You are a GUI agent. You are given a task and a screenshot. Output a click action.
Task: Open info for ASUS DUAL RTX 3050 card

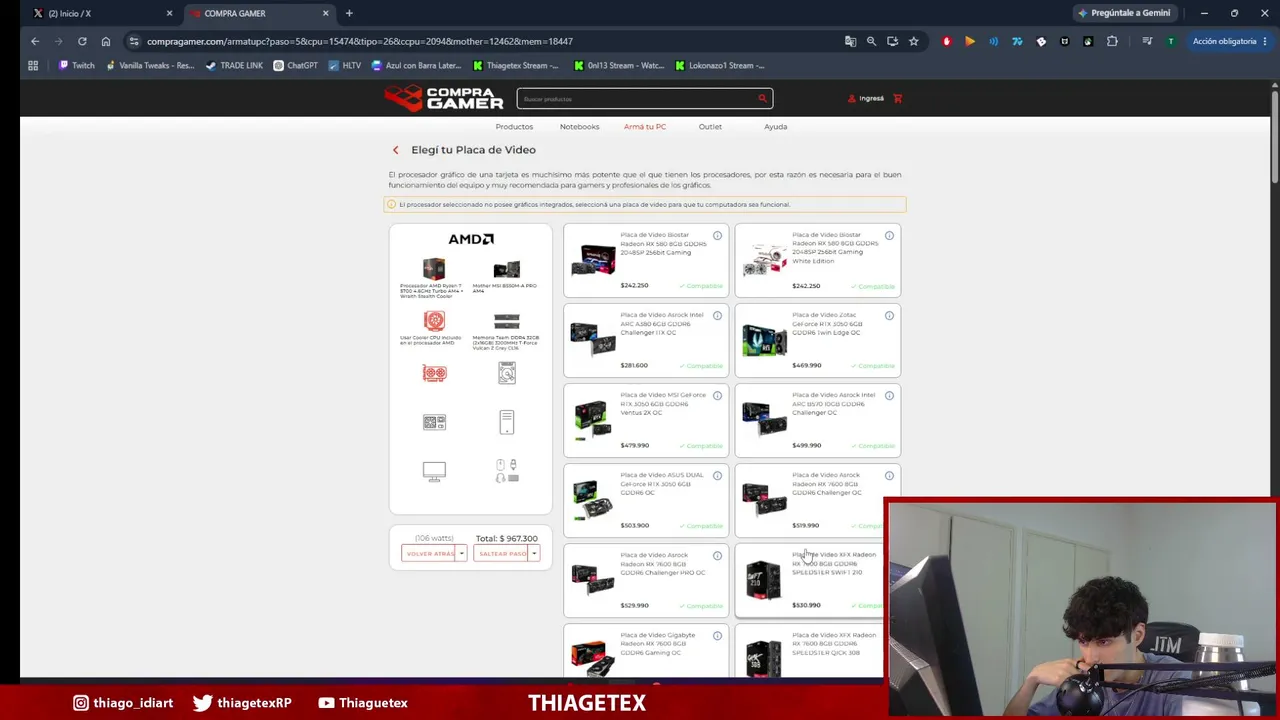pyautogui.click(x=717, y=476)
